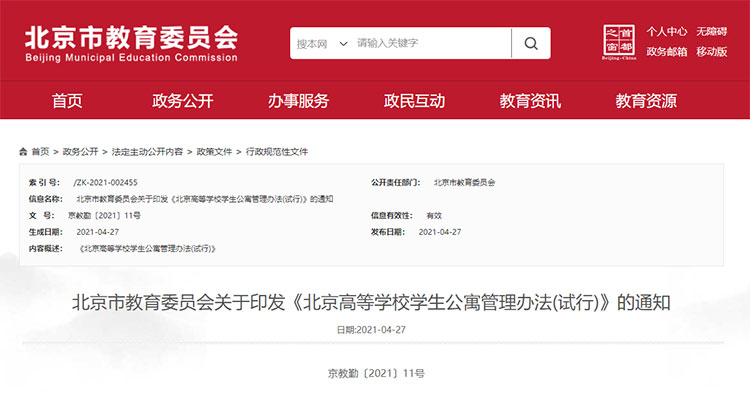The width and height of the screenshot is (750, 394).
Task: Open the 办事服务 navigation tab
Action: (298, 101)
